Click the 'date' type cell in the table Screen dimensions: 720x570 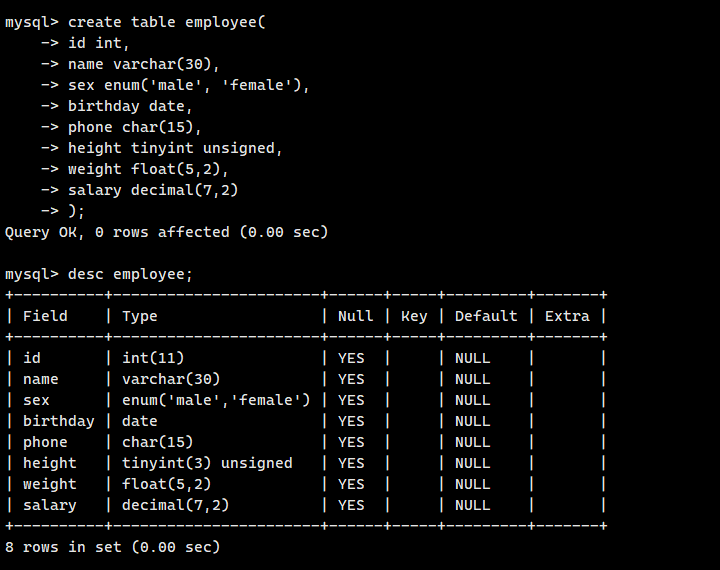click(140, 421)
